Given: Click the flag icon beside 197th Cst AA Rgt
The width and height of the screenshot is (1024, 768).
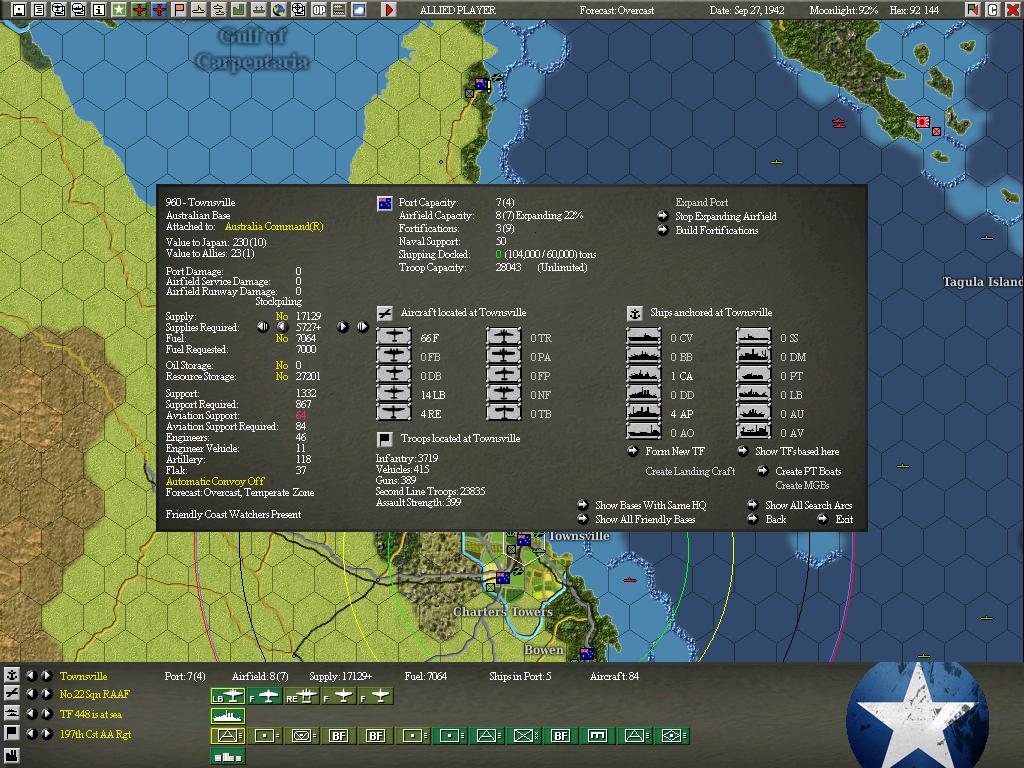Looking at the screenshot, I should (12, 733).
